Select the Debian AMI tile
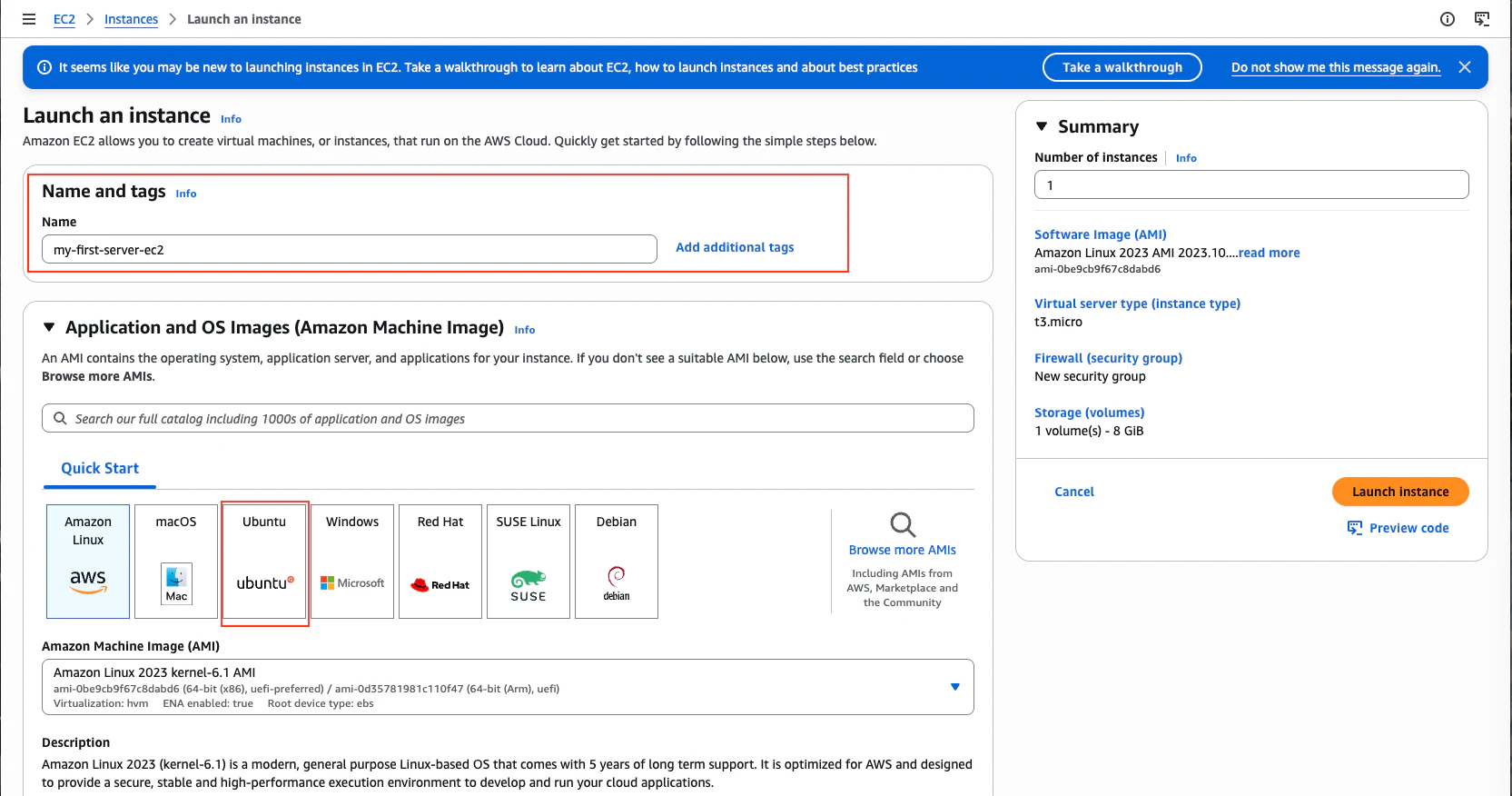 tap(617, 562)
